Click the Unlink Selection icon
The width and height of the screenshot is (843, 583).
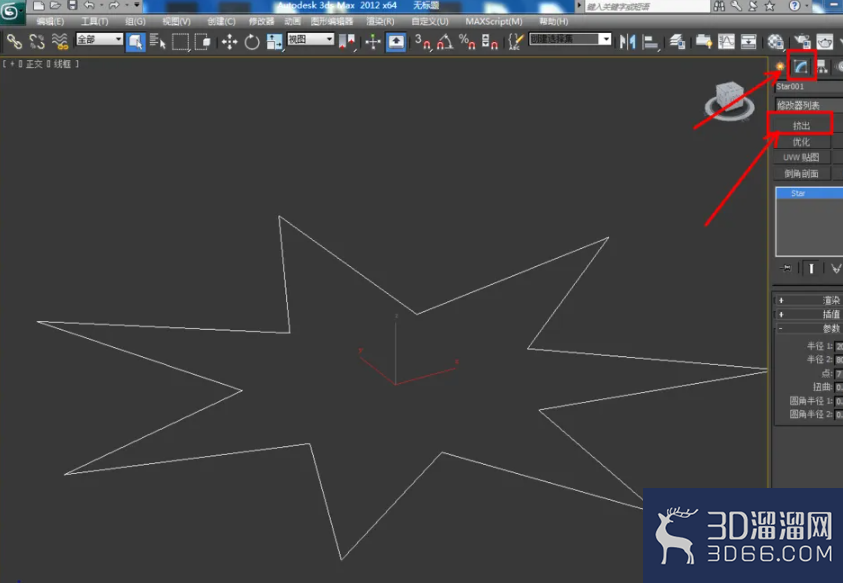pos(37,41)
